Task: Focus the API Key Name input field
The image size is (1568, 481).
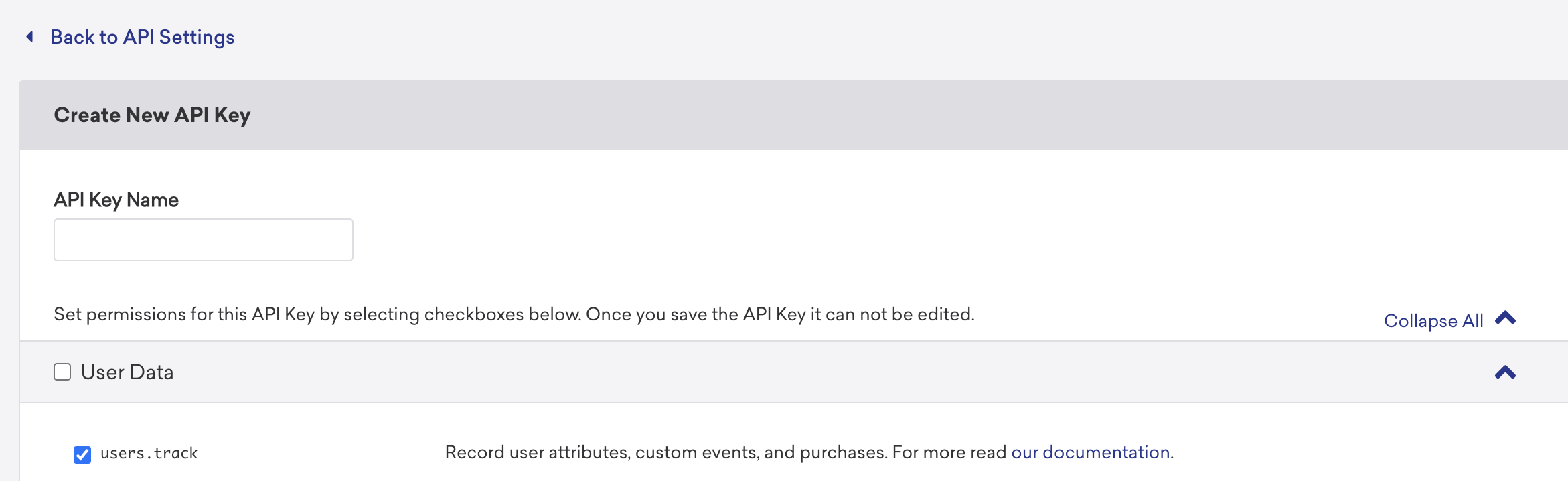Action: (203, 240)
